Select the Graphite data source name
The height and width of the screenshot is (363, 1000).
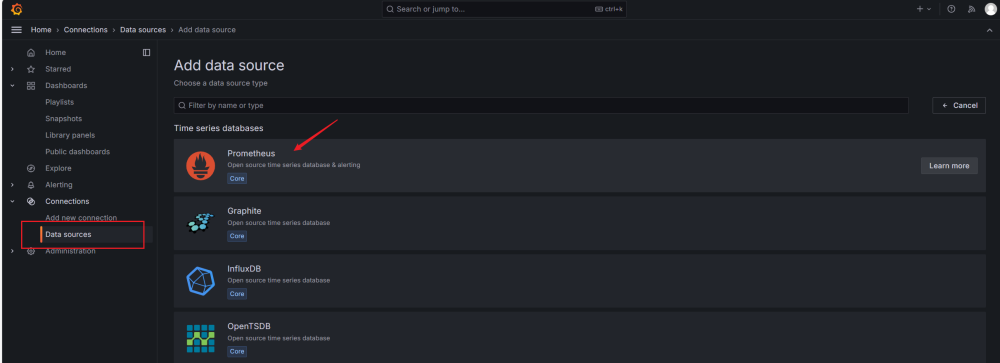(x=244, y=211)
